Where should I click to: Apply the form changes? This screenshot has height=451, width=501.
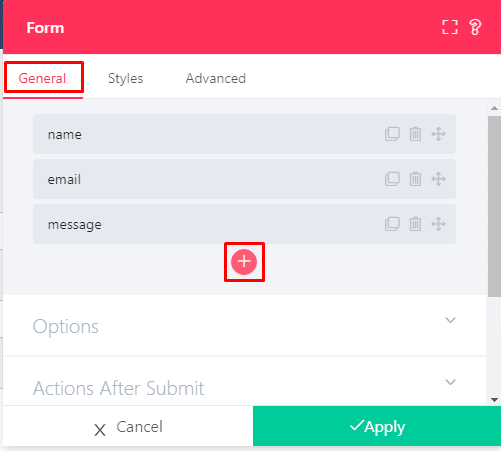(x=377, y=426)
